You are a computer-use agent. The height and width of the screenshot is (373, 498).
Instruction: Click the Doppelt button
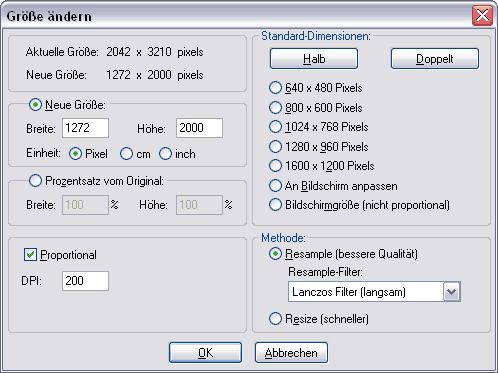(x=435, y=59)
